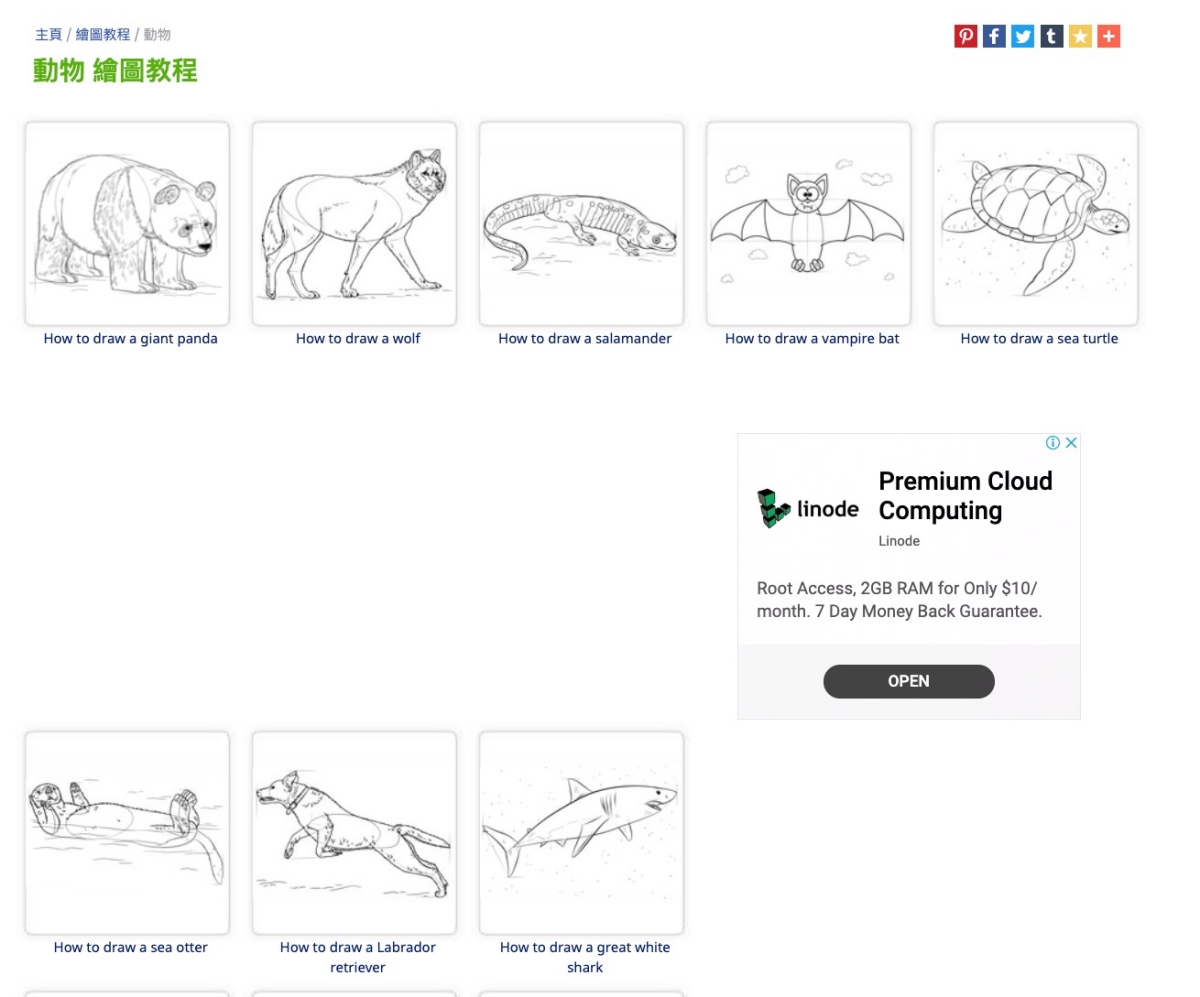The image size is (1200, 997).
Task: Open the giant panda drawing thumbnail
Action: pos(127,224)
